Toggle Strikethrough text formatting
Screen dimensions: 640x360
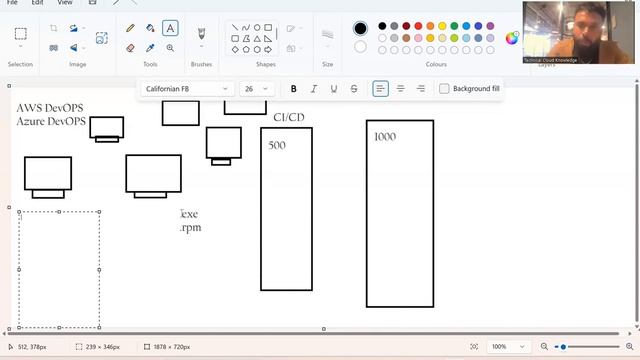(x=354, y=89)
